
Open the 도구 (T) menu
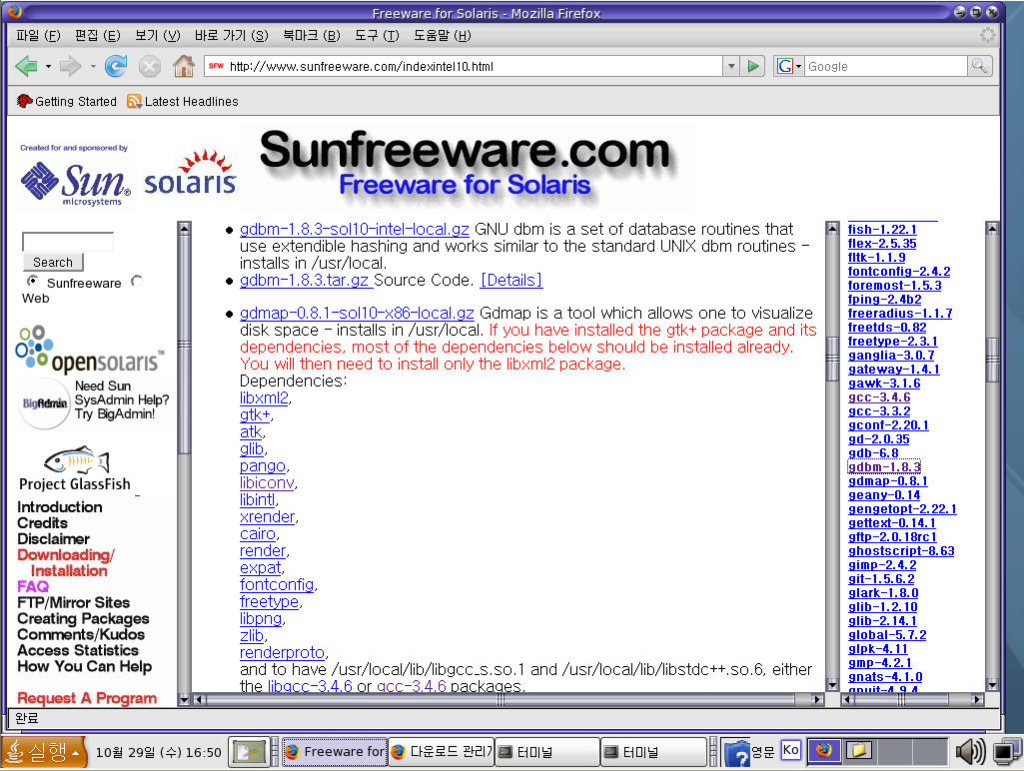coord(377,35)
